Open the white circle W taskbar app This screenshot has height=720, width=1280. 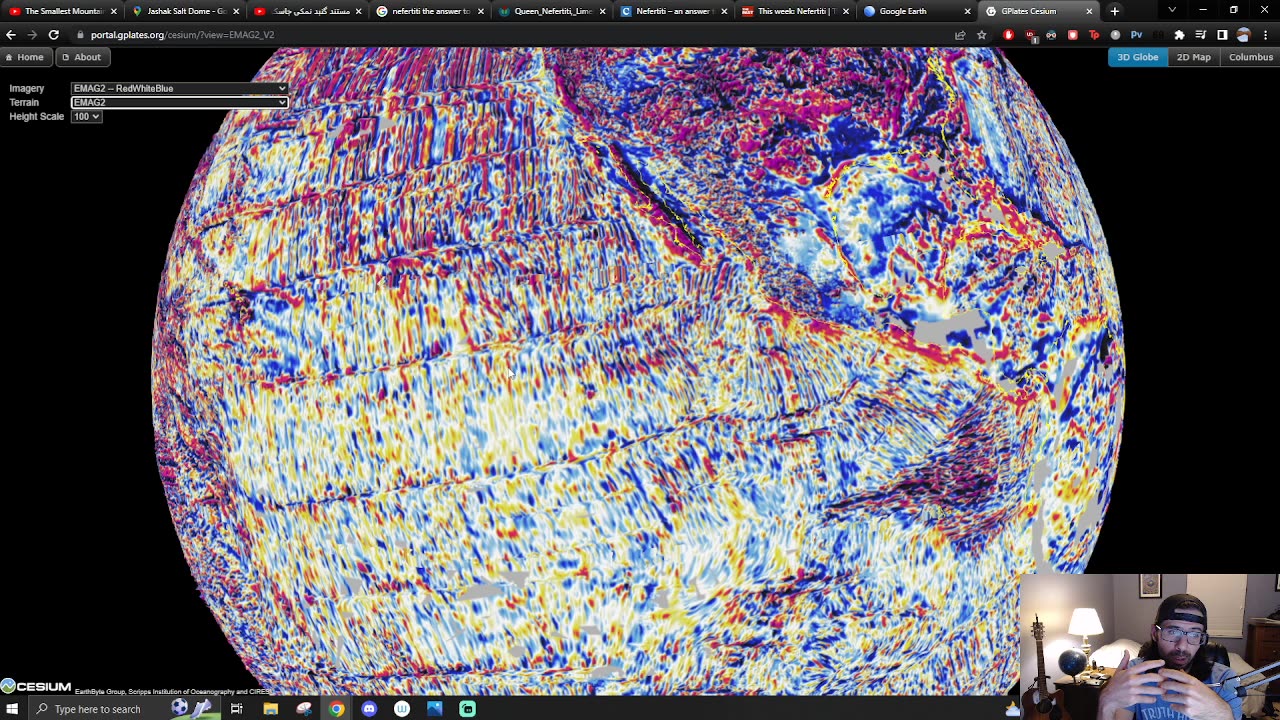pyautogui.click(x=402, y=709)
